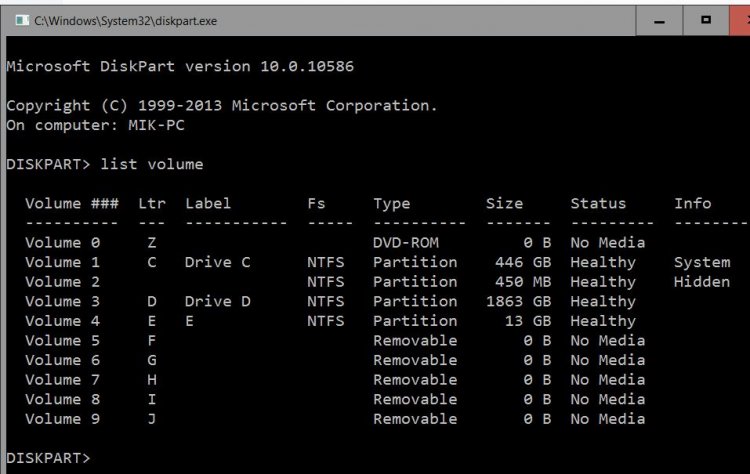
Task: Click the 'System' info for Volume 1
Action: pyautogui.click(x=702, y=263)
